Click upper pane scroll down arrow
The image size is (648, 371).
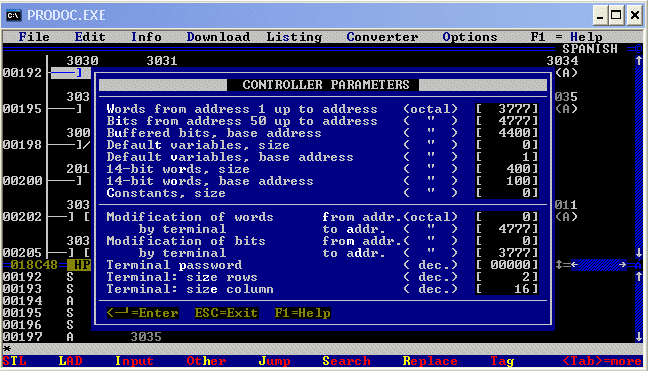coord(638,252)
